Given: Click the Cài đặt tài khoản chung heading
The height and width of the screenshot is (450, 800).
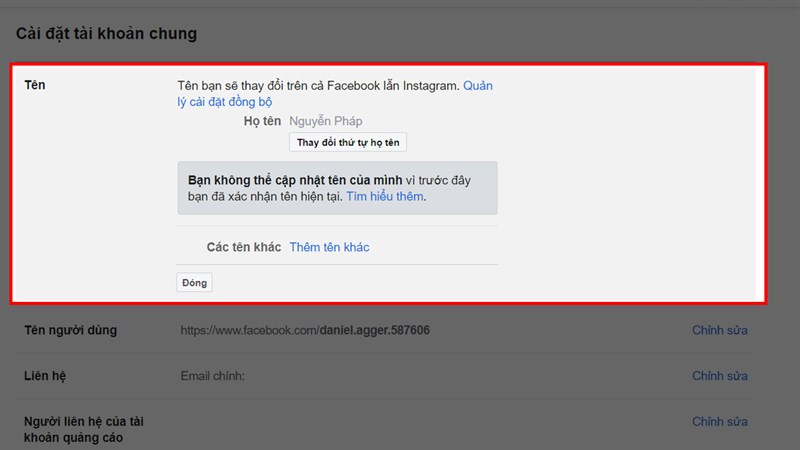Looking at the screenshot, I should [x=106, y=34].
